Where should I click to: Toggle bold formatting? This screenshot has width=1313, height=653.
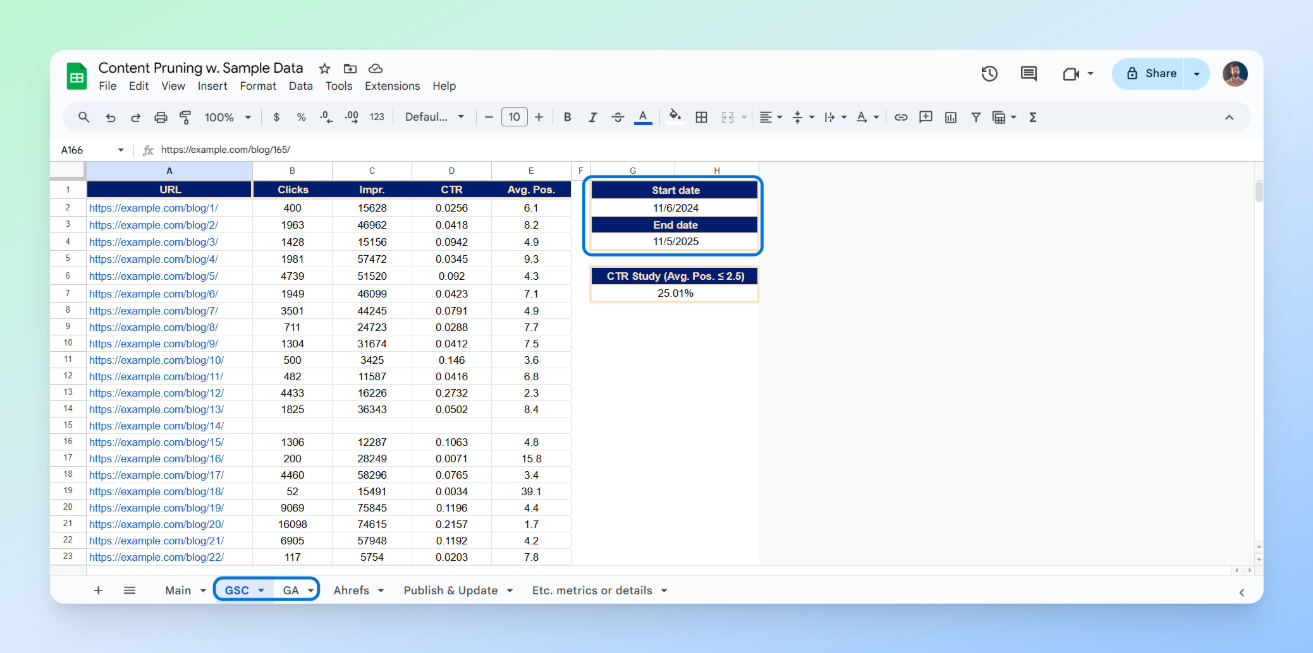(567, 117)
